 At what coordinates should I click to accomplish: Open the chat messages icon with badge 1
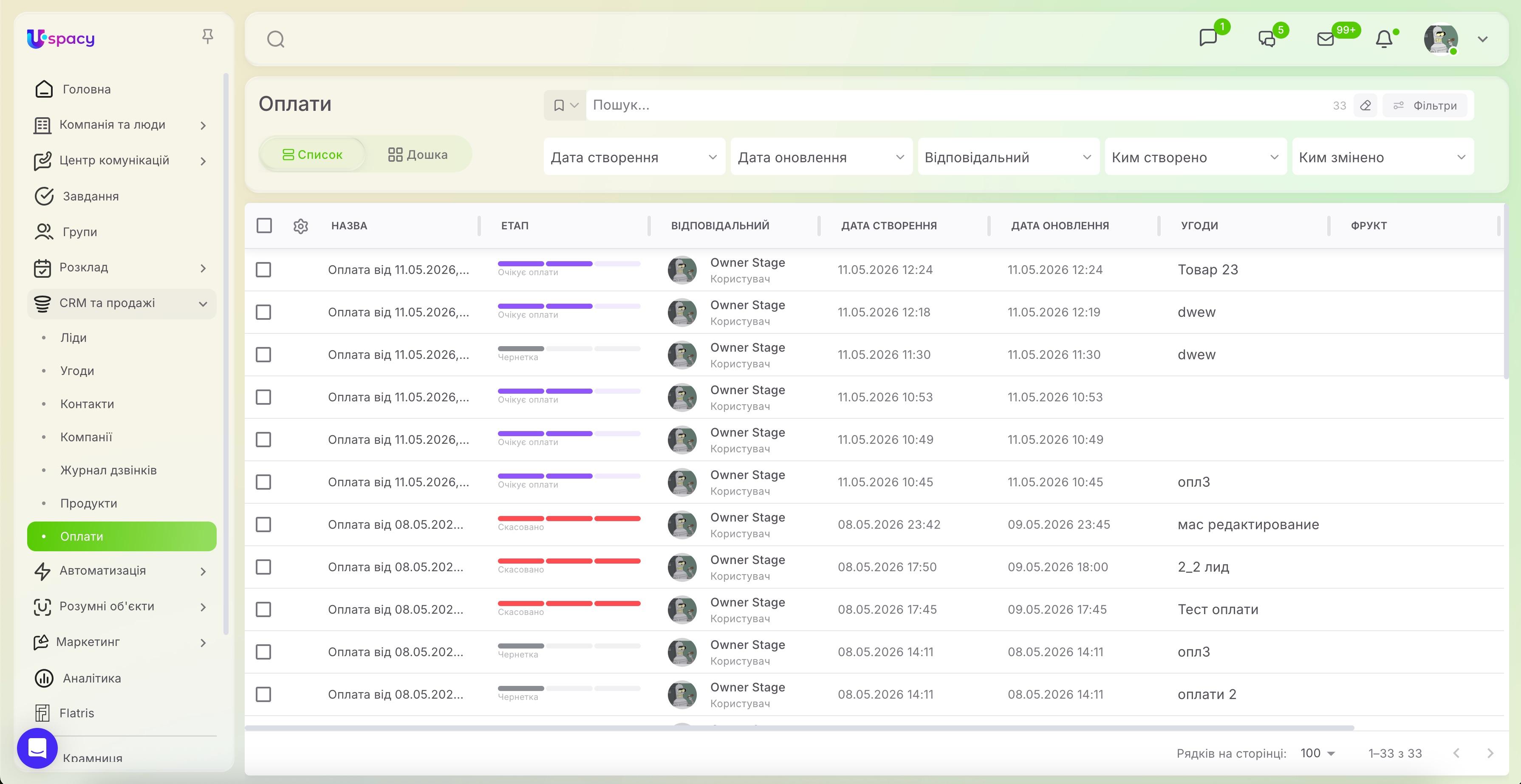1208,38
